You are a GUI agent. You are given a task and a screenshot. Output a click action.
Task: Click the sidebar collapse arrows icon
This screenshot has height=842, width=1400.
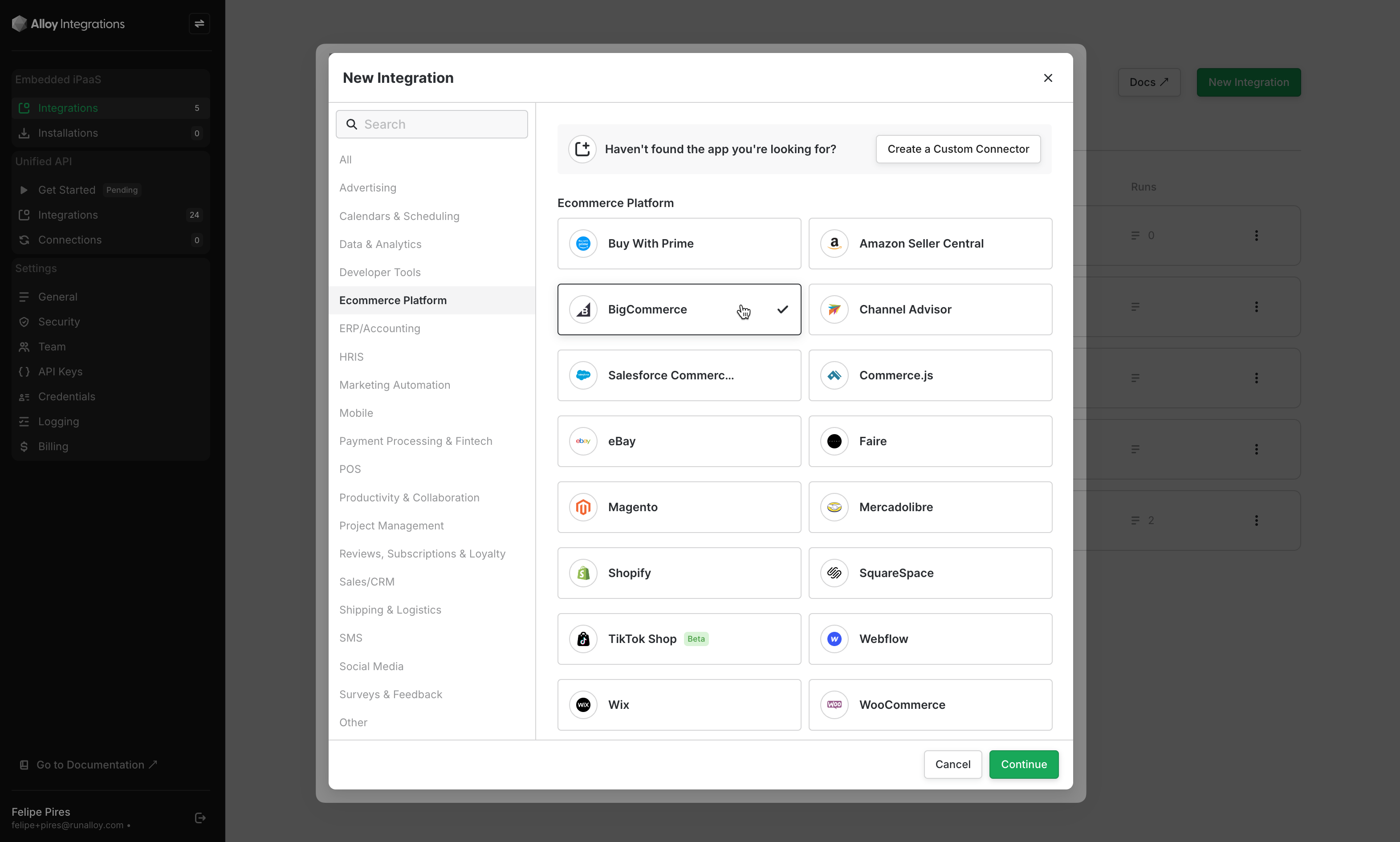pyautogui.click(x=199, y=24)
